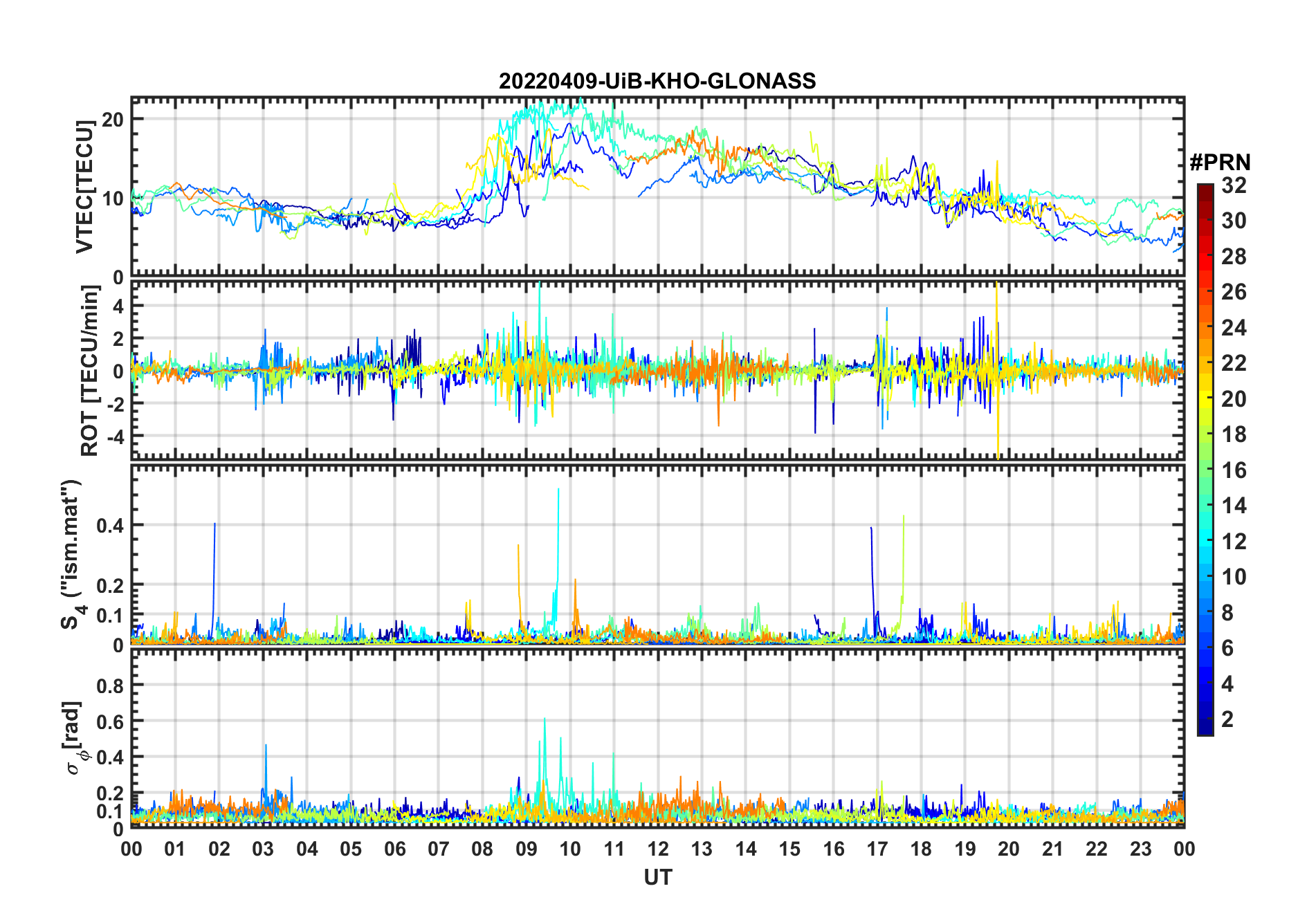The height and width of the screenshot is (920, 1316).
Task: Click the sigma phi [rad] axis label
Action: click(78, 738)
